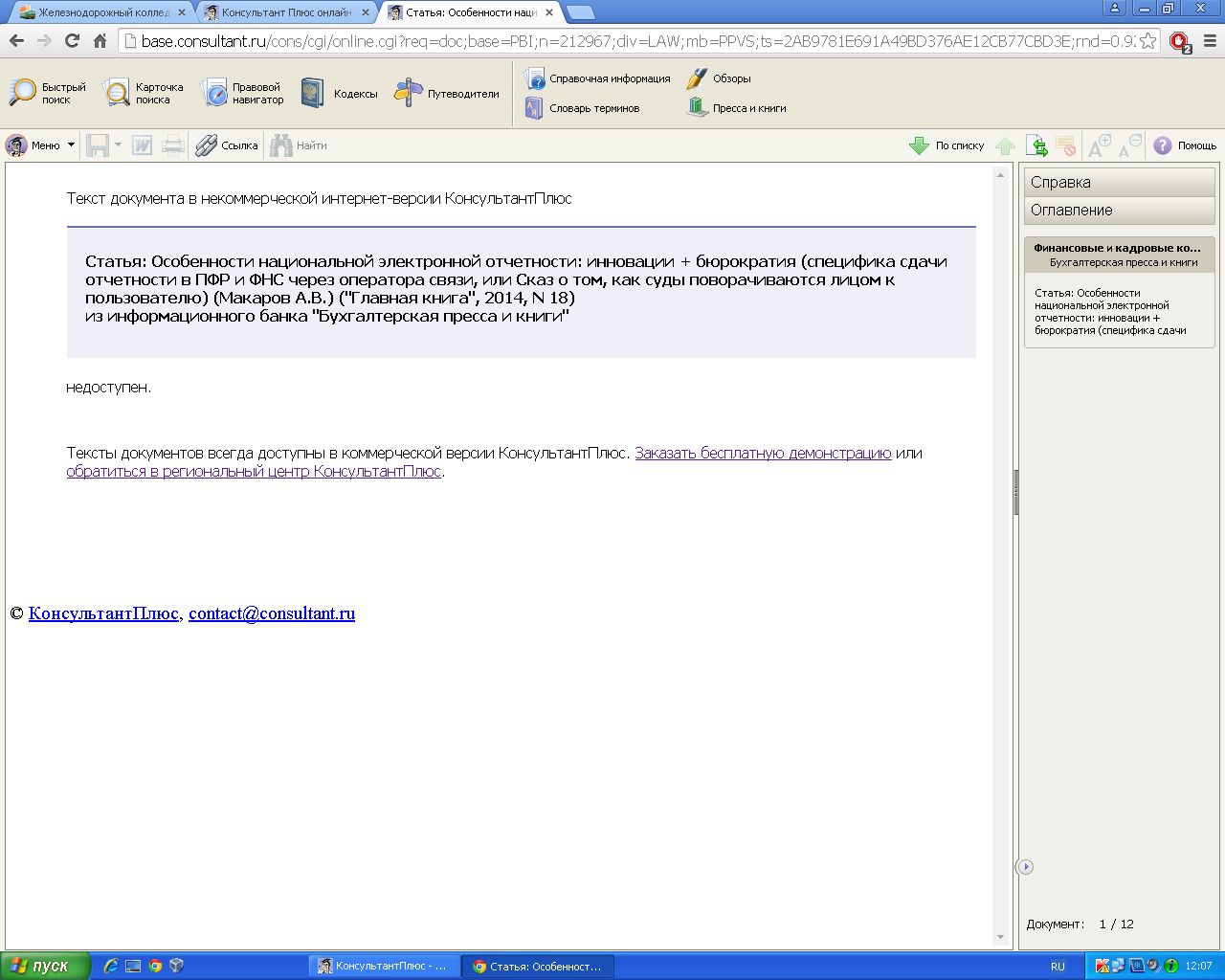Image resolution: width=1225 pixels, height=980 pixels.
Task: Open Словарь терминов
Action: (x=582, y=108)
